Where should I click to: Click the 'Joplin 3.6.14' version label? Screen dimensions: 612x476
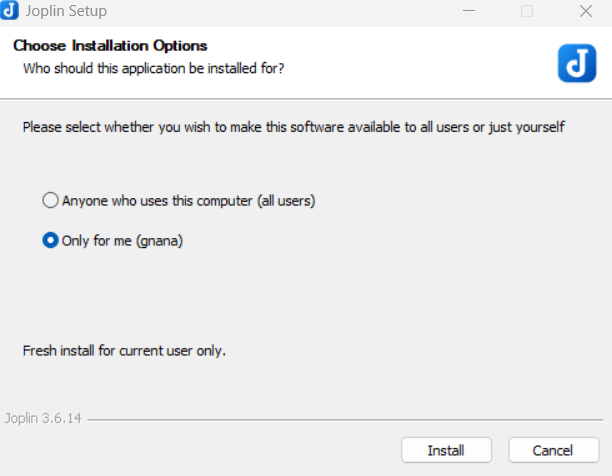43,418
